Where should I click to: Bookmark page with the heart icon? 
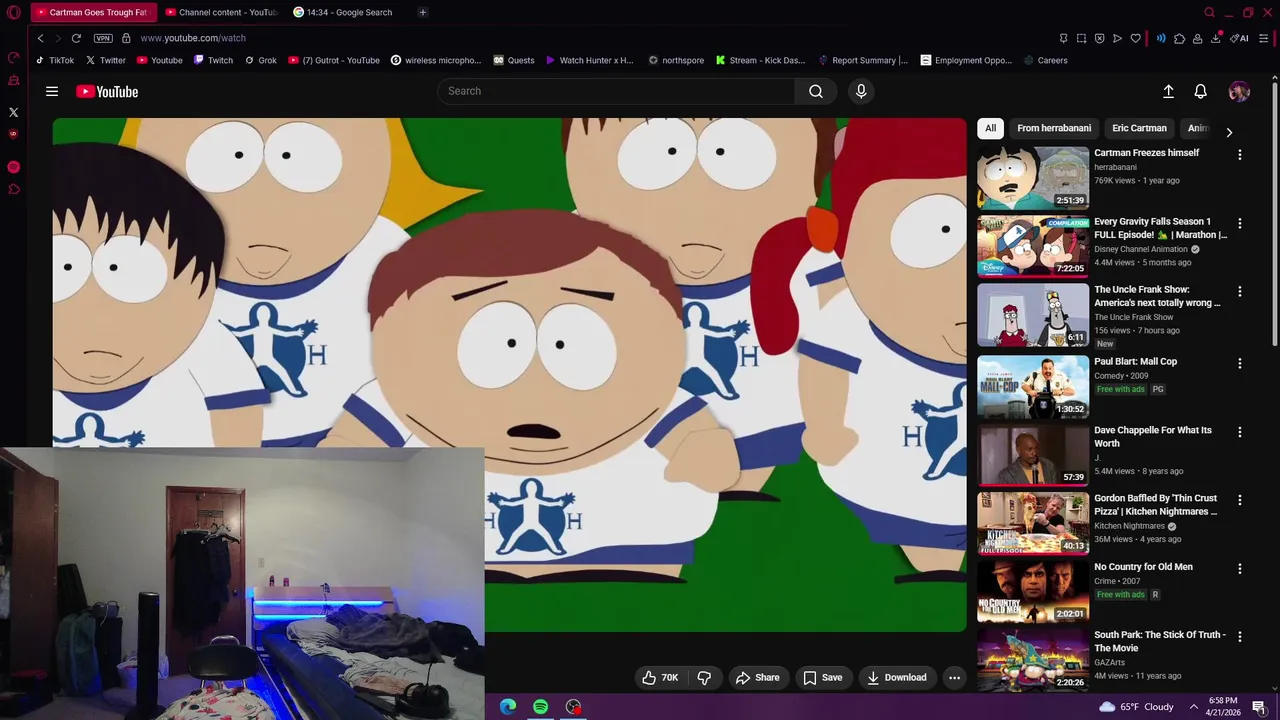[x=1135, y=38]
